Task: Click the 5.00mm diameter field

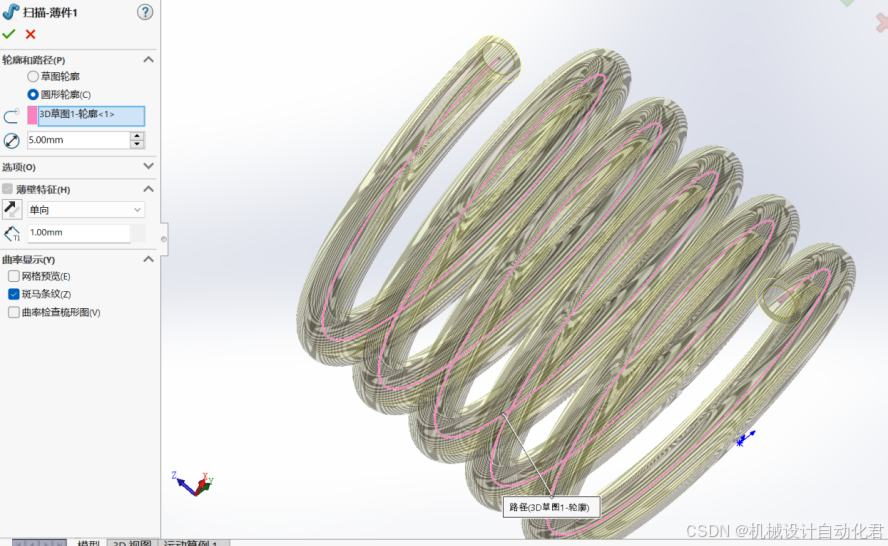Action: click(x=79, y=140)
